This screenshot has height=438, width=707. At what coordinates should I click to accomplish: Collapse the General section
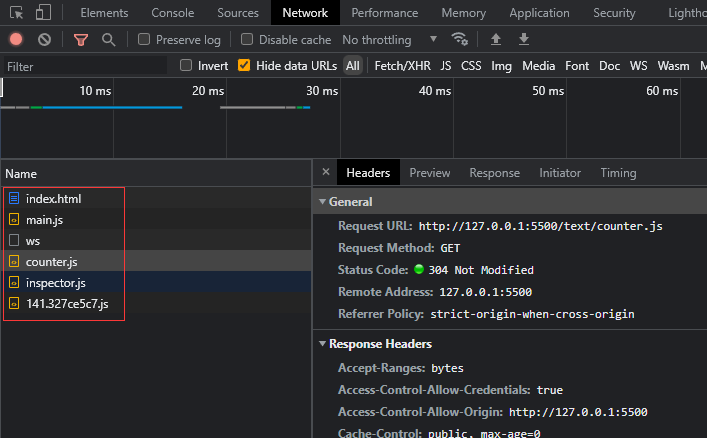[x=322, y=202]
